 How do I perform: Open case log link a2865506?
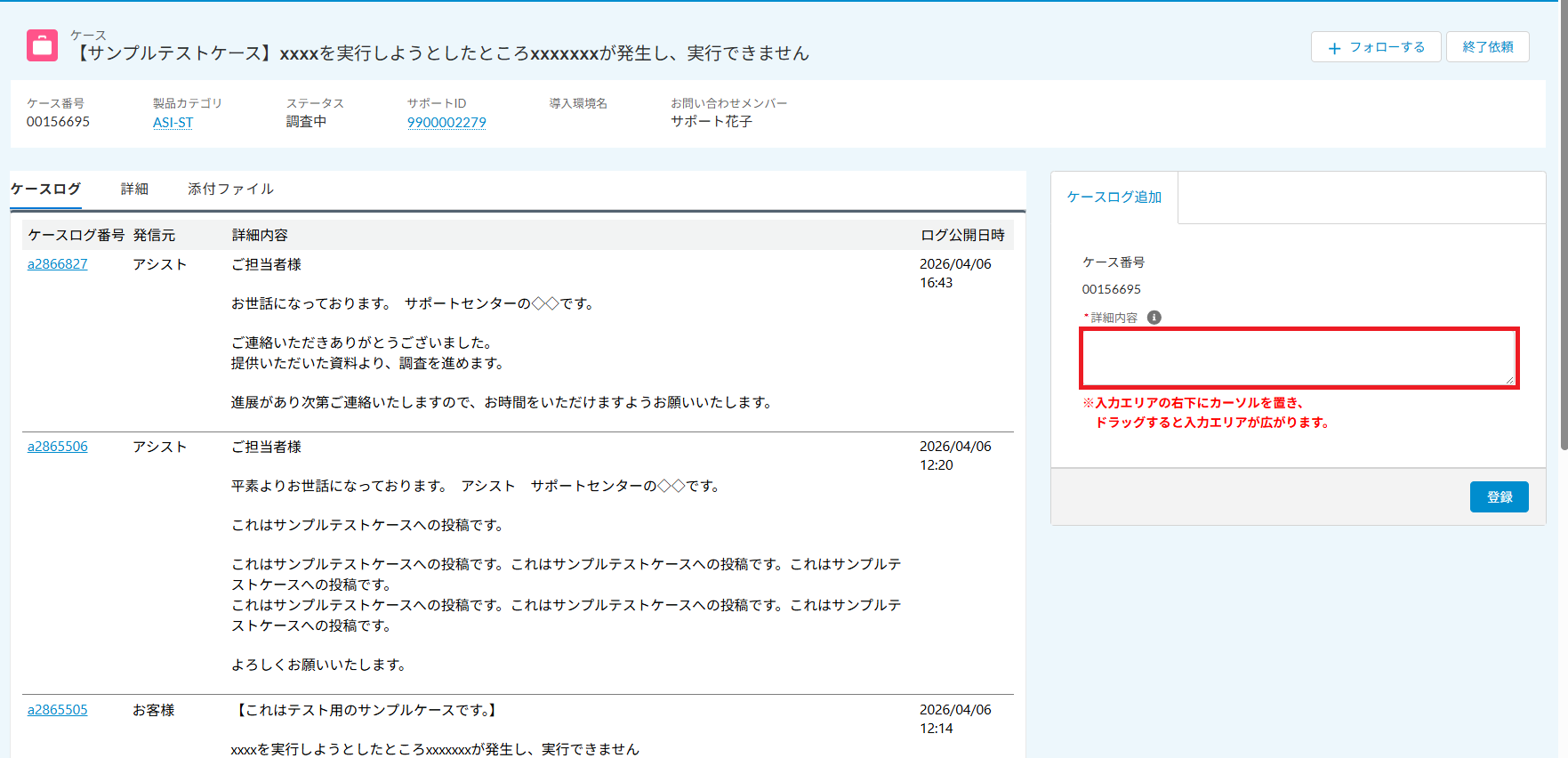[58, 447]
